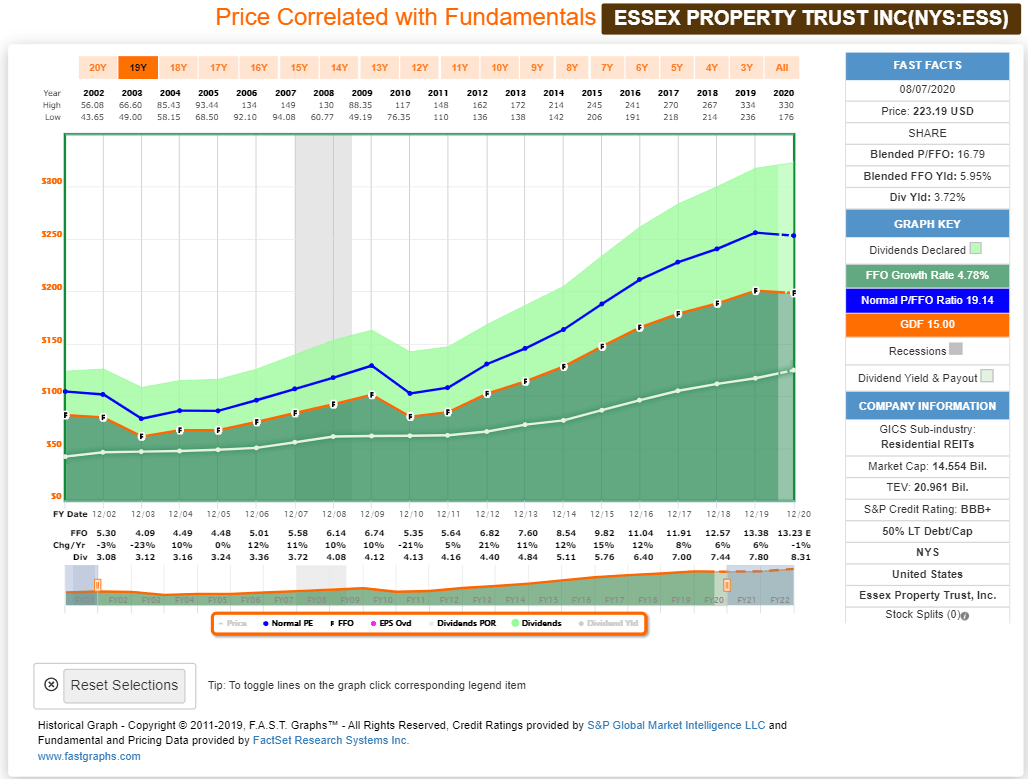
Task: Switch to the 10Y time range tab
Action: coord(500,68)
